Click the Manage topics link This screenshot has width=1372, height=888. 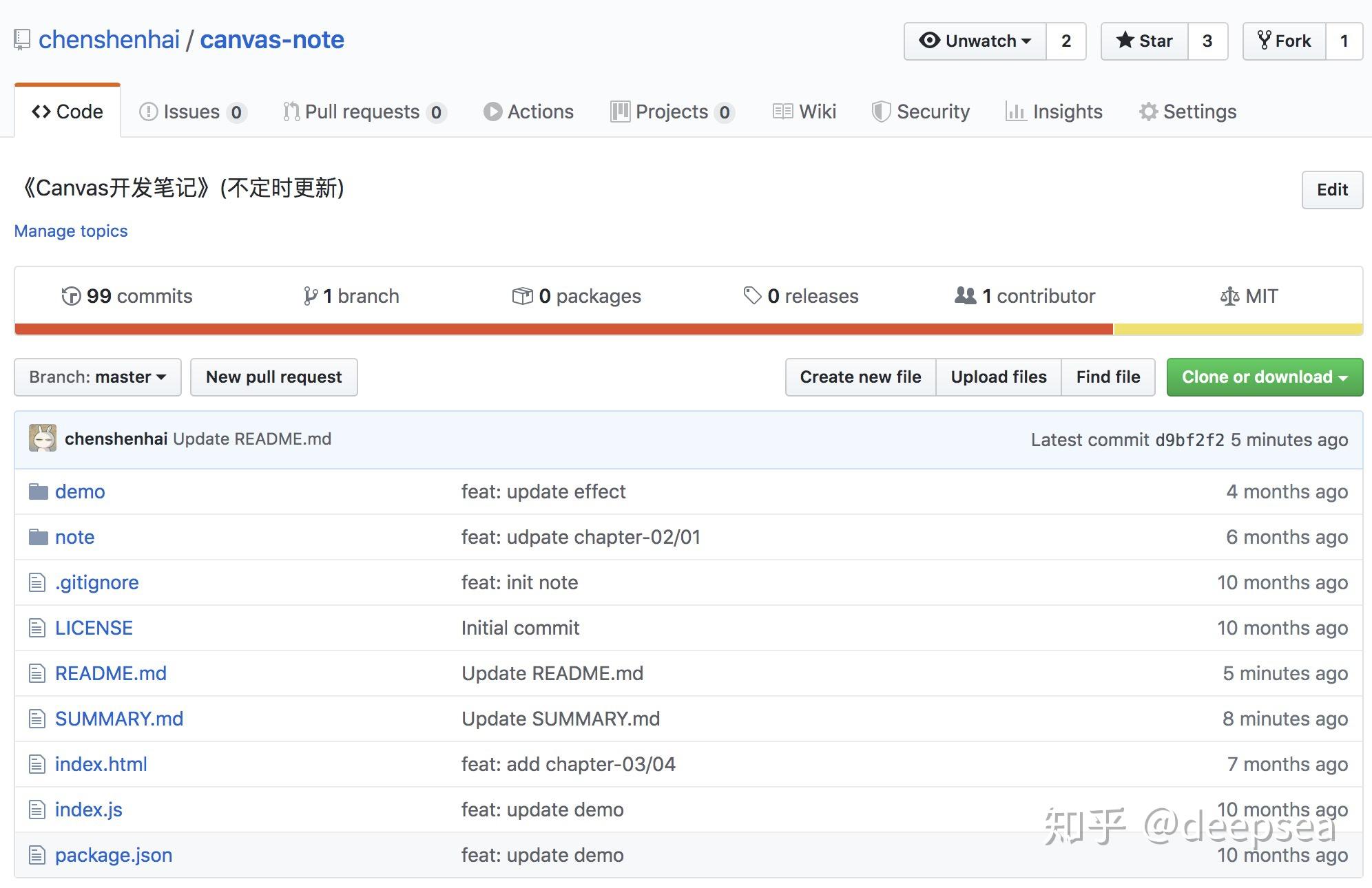71,231
